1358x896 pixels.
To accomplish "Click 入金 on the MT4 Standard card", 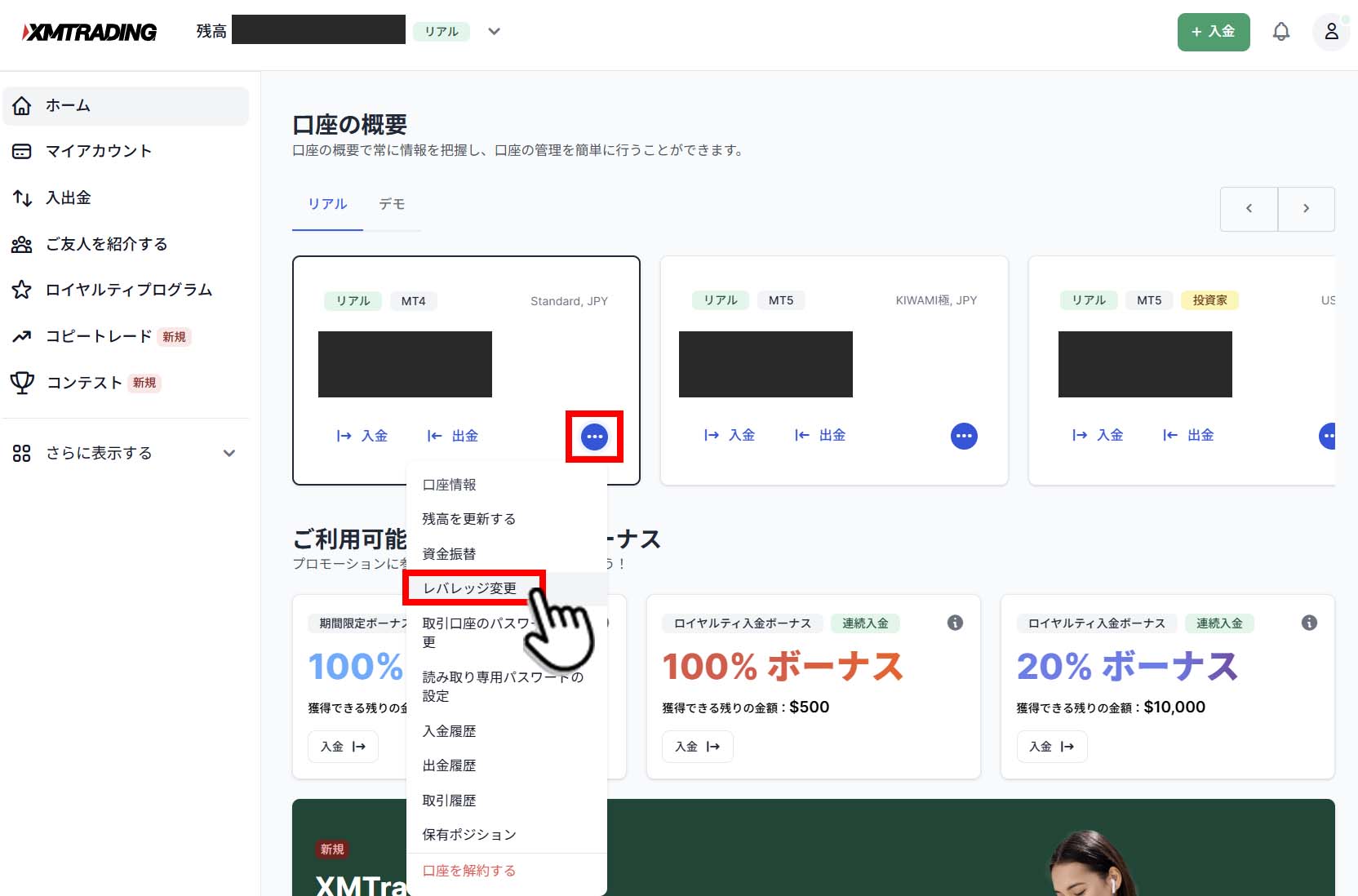I will (x=362, y=436).
